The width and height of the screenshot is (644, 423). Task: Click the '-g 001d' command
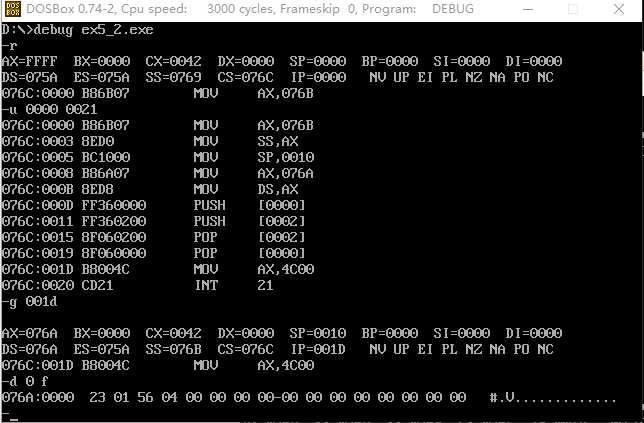pos(29,302)
